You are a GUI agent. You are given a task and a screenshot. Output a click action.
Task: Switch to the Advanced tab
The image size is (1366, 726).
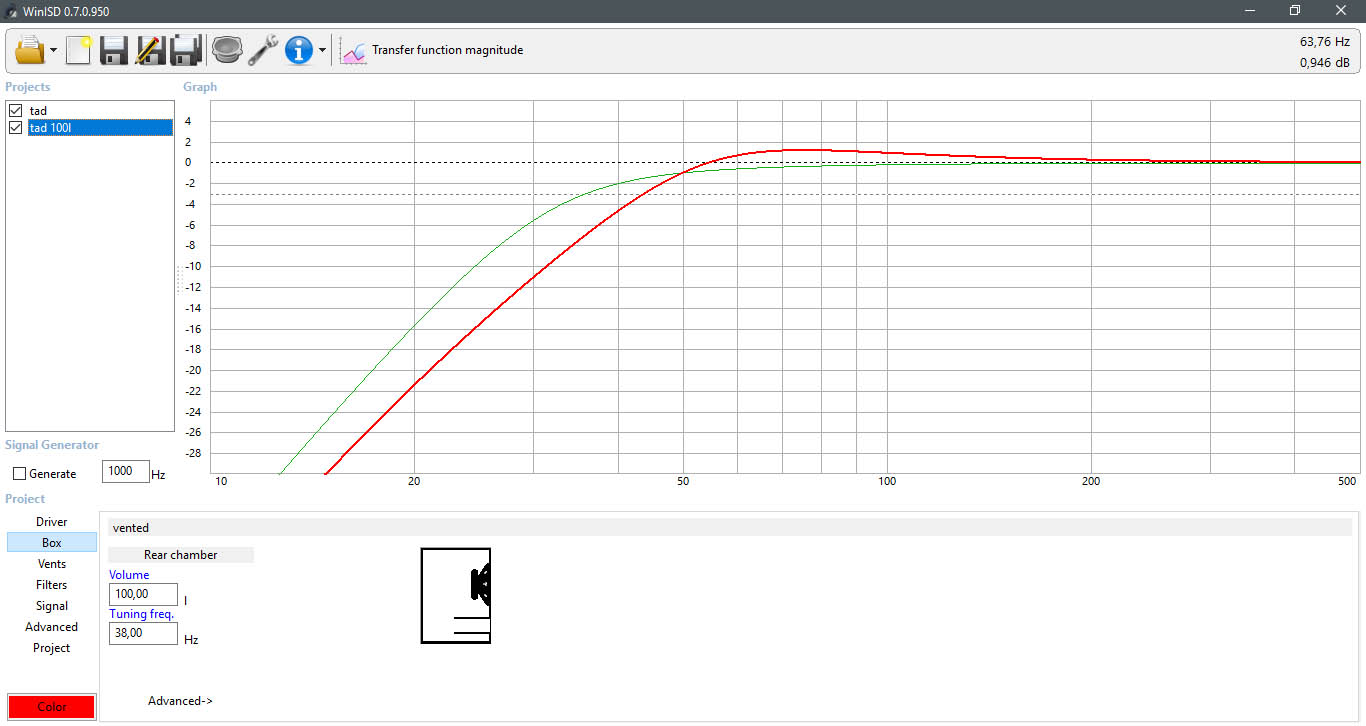(52, 627)
